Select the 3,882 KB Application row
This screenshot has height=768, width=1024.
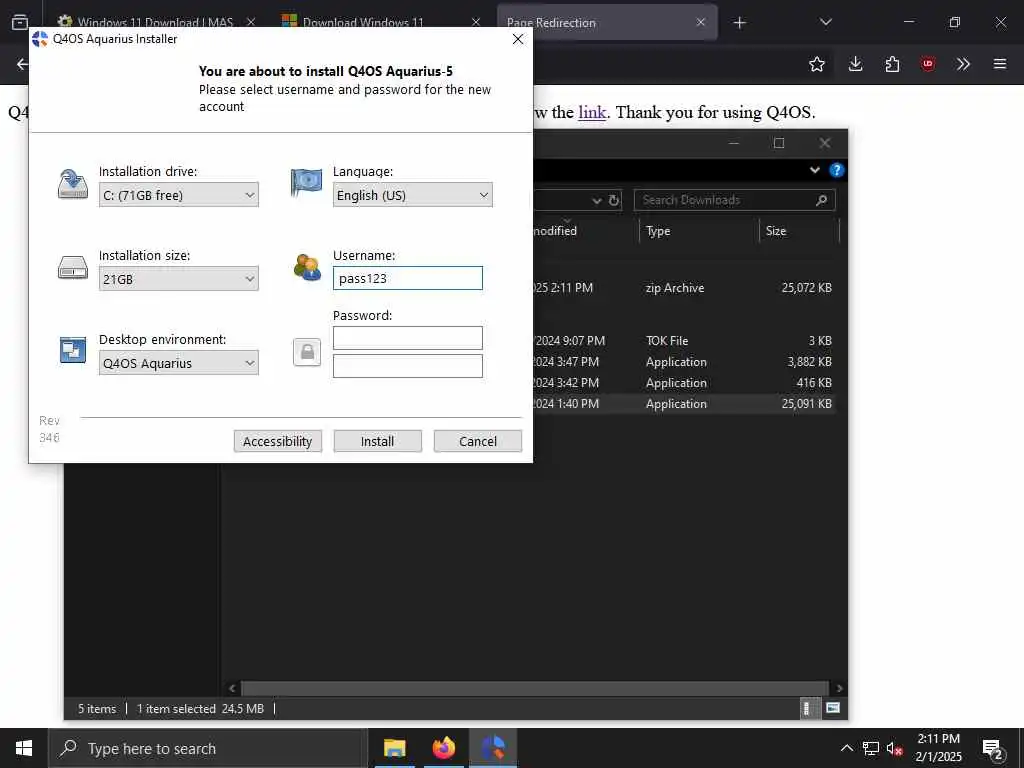pyautogui.click(x=684, y=362)
